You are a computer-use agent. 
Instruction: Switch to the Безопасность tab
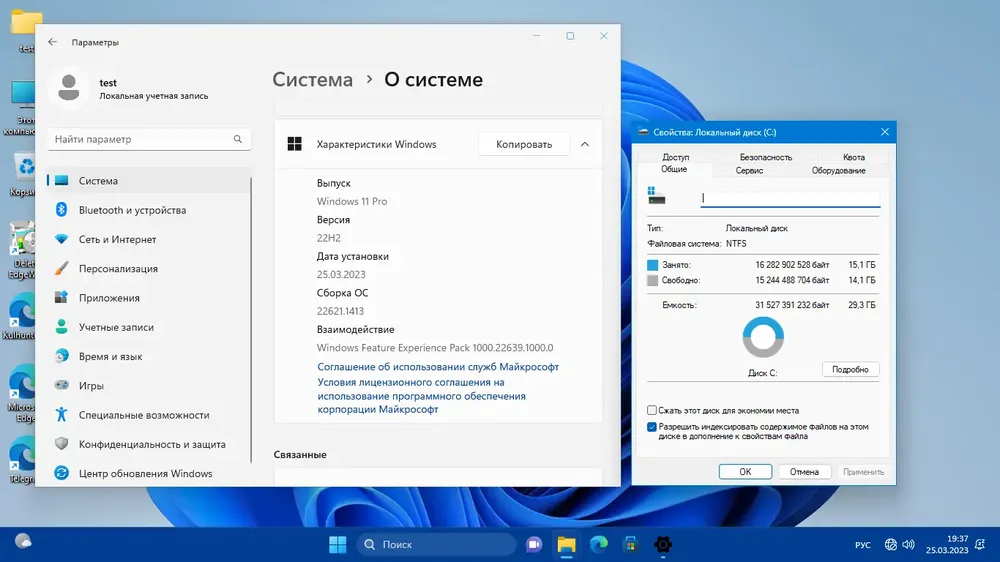pos(765,157)
